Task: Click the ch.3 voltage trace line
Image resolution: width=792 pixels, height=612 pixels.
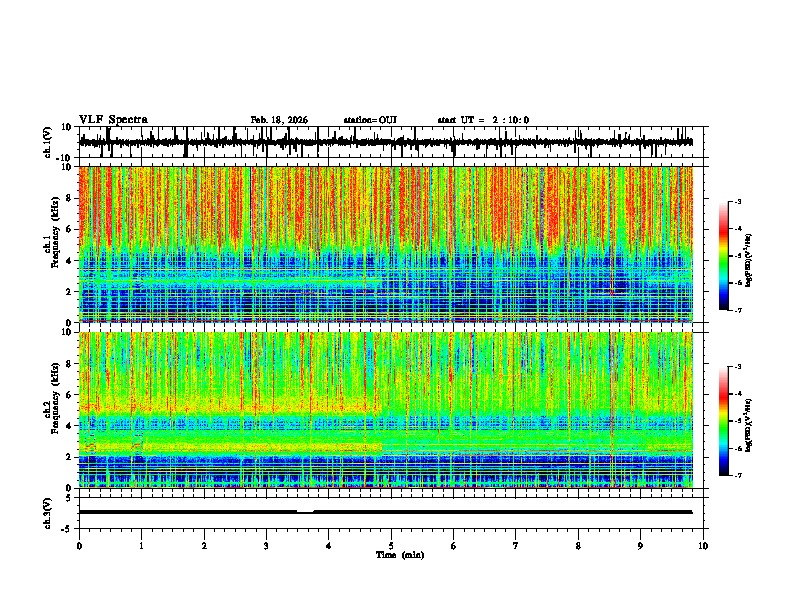Action: click(385, 512)
